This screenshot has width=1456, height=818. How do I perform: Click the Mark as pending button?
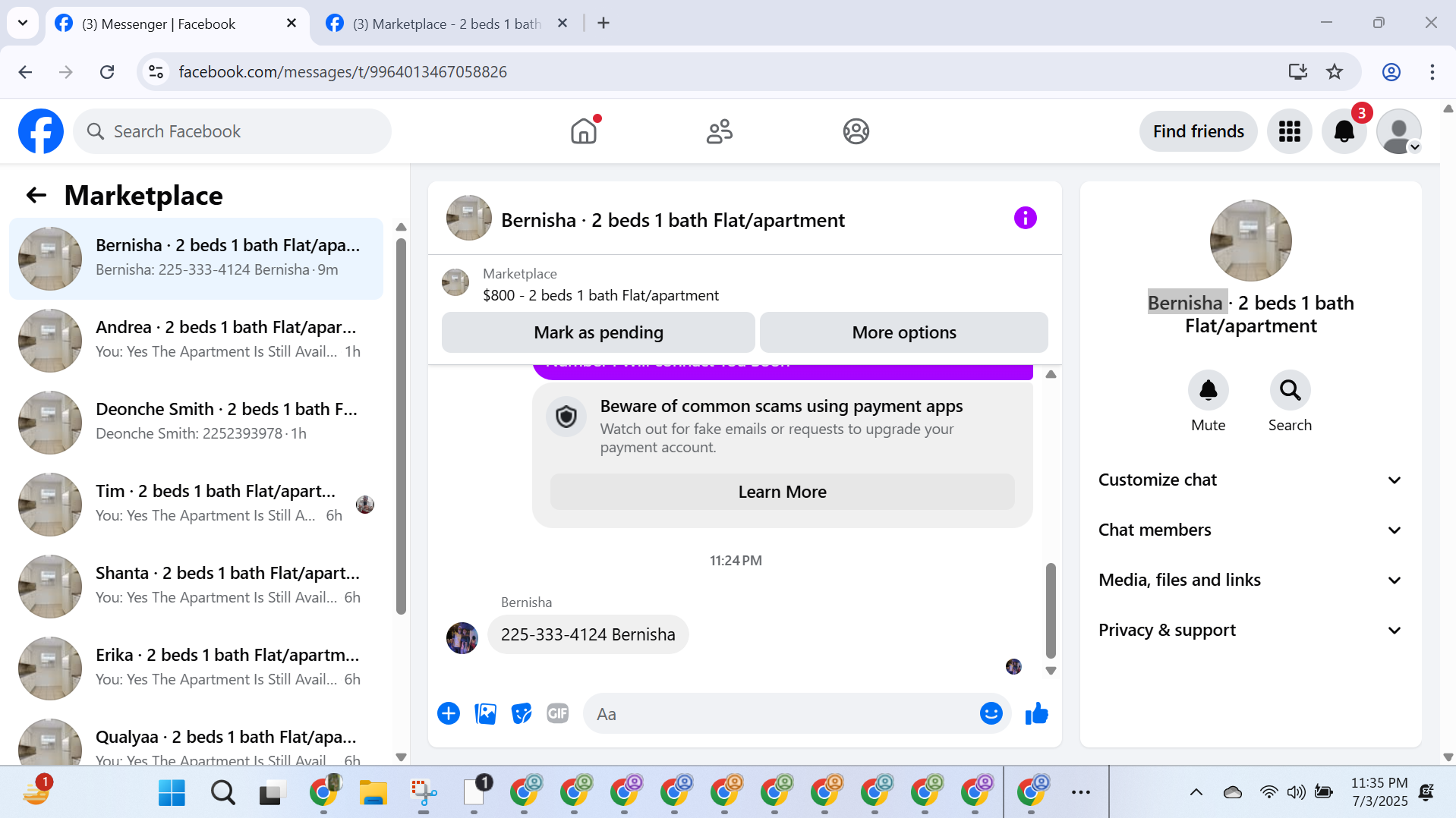(598, 332)
